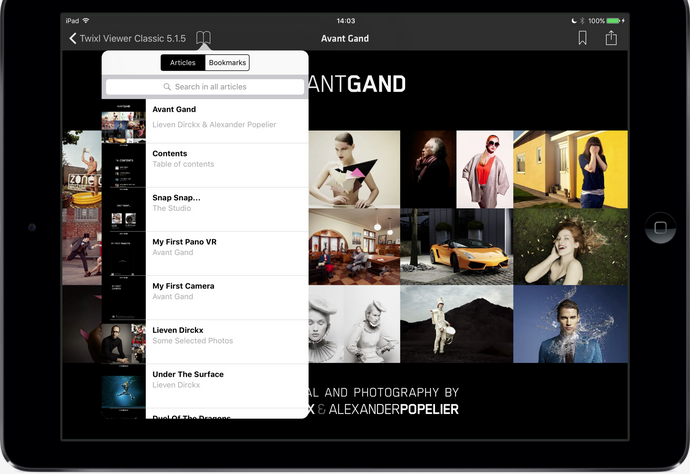Tap the Table of contents subtitle

click(x=183, y=164)
